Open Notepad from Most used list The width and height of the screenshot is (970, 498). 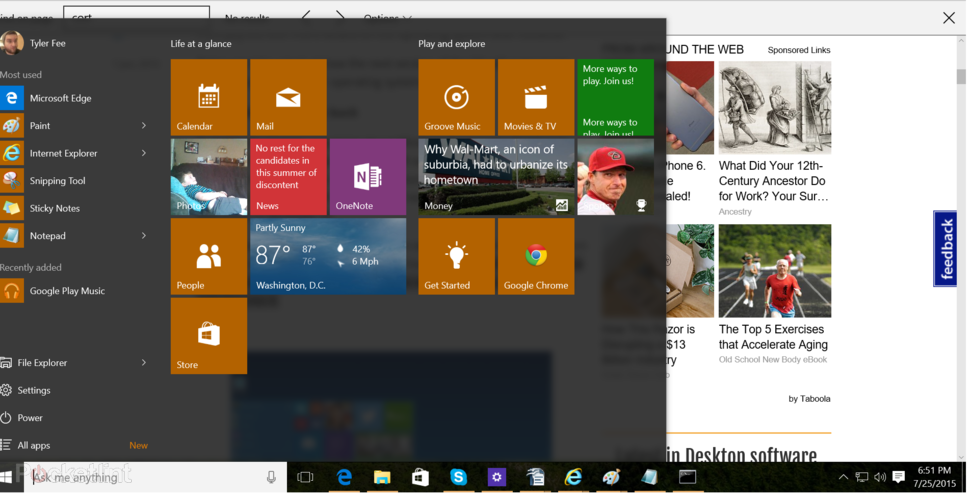47,236
